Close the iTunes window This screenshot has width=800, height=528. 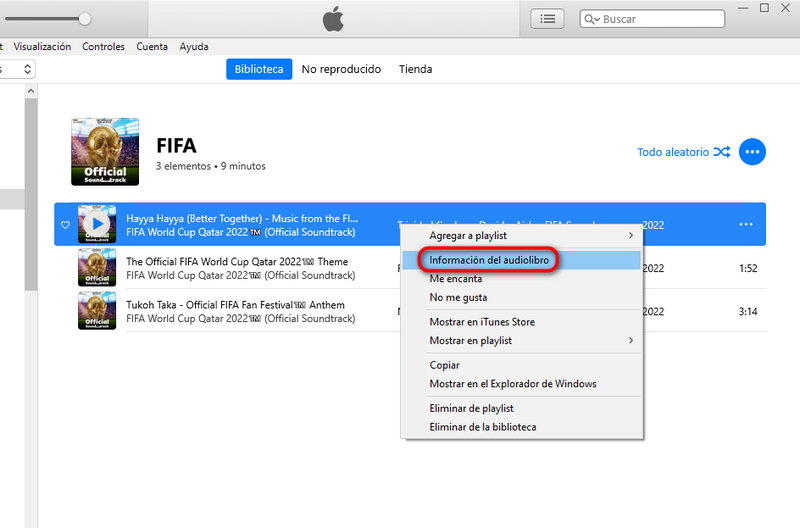[786, 8]
